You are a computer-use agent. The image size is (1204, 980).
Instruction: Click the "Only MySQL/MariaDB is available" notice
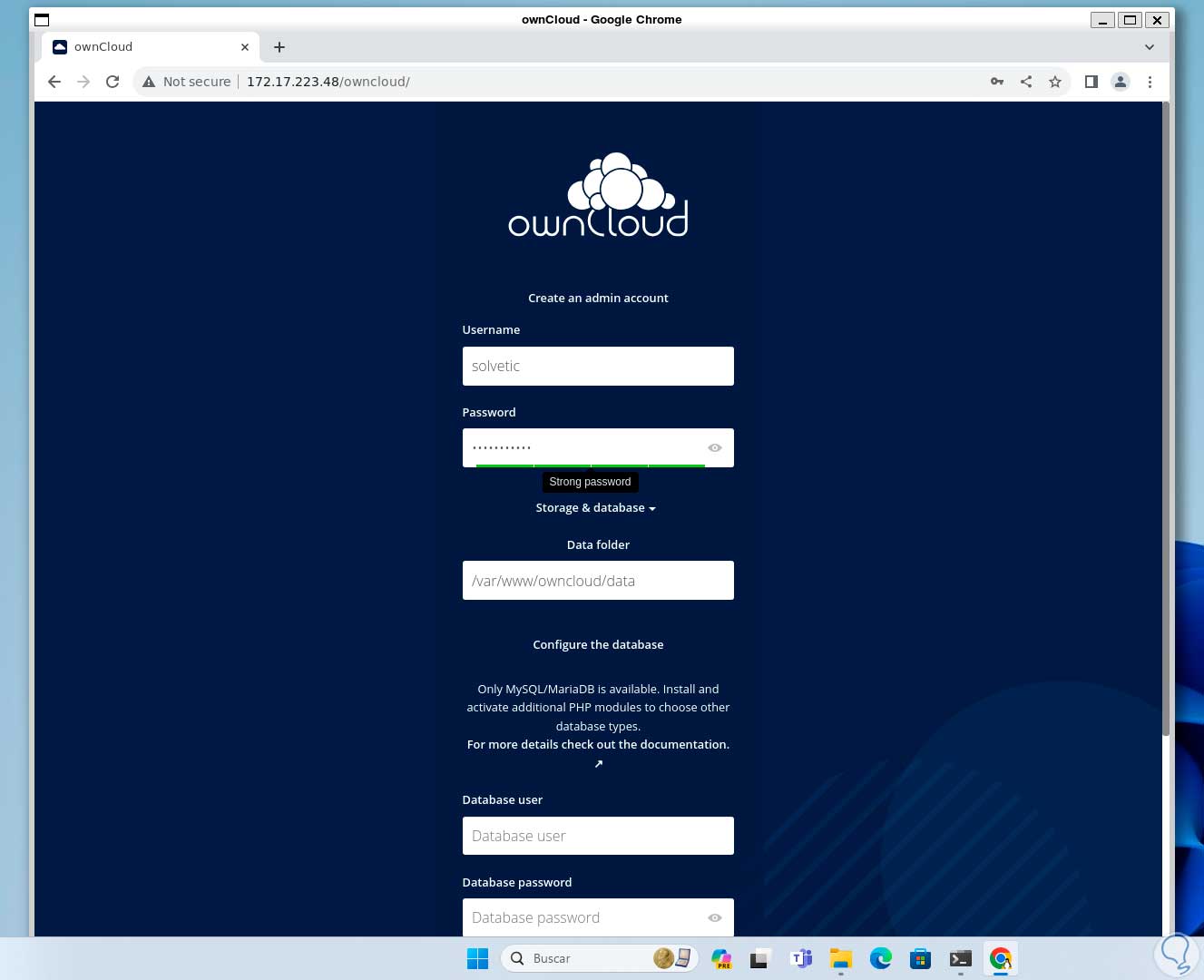pyautogui.click(x=598, y=708)
